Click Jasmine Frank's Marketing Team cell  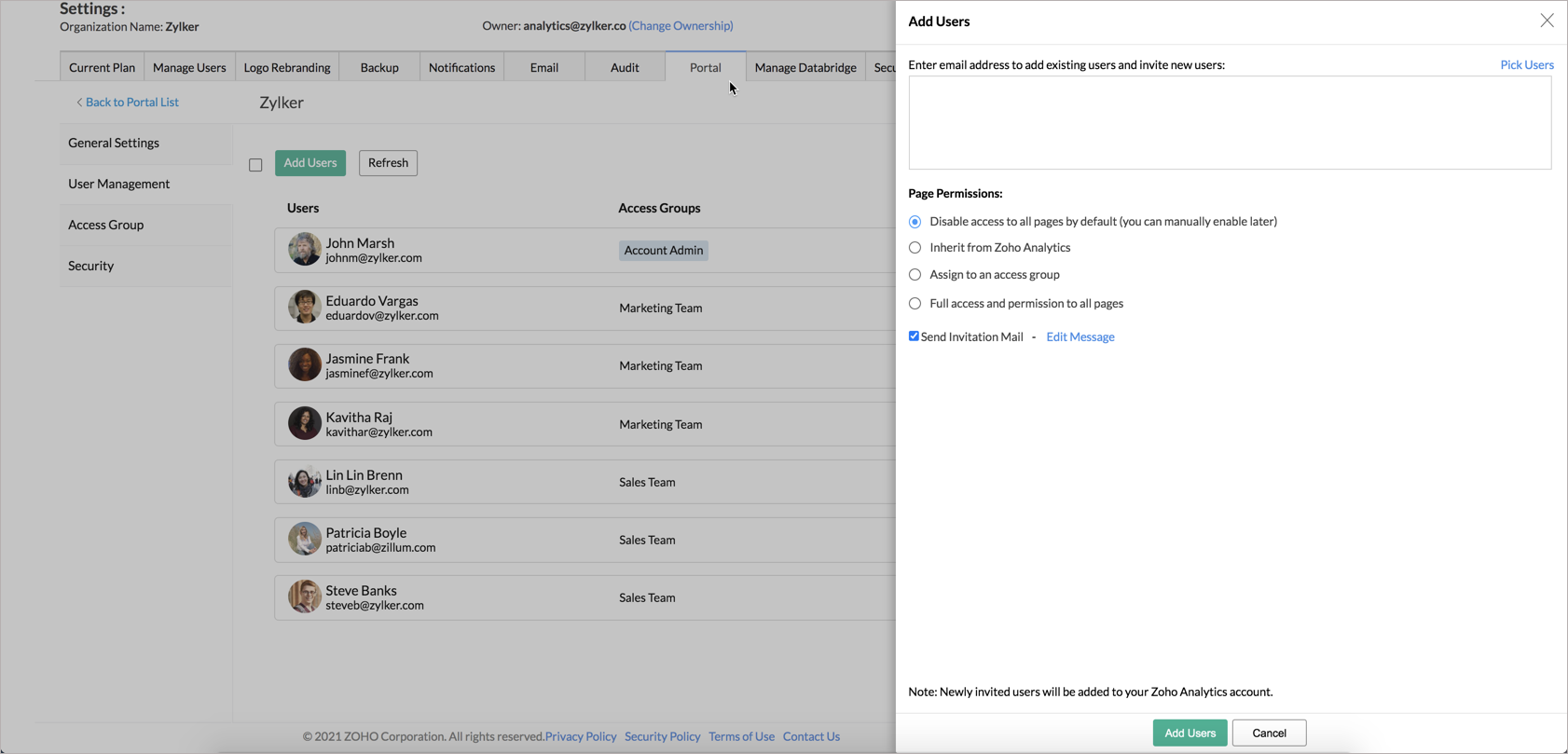(661, 365)
